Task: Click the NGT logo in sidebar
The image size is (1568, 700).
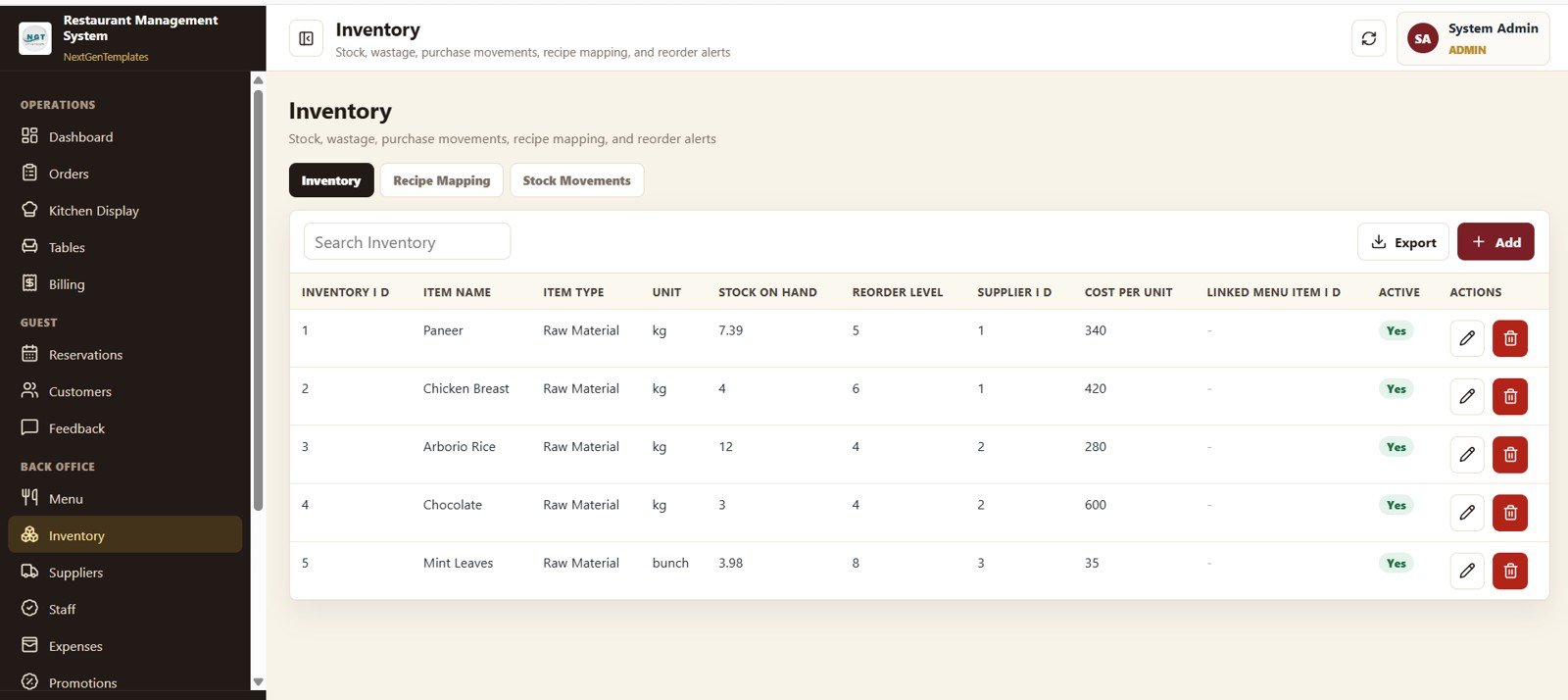Action: click(x=35, y=37)
